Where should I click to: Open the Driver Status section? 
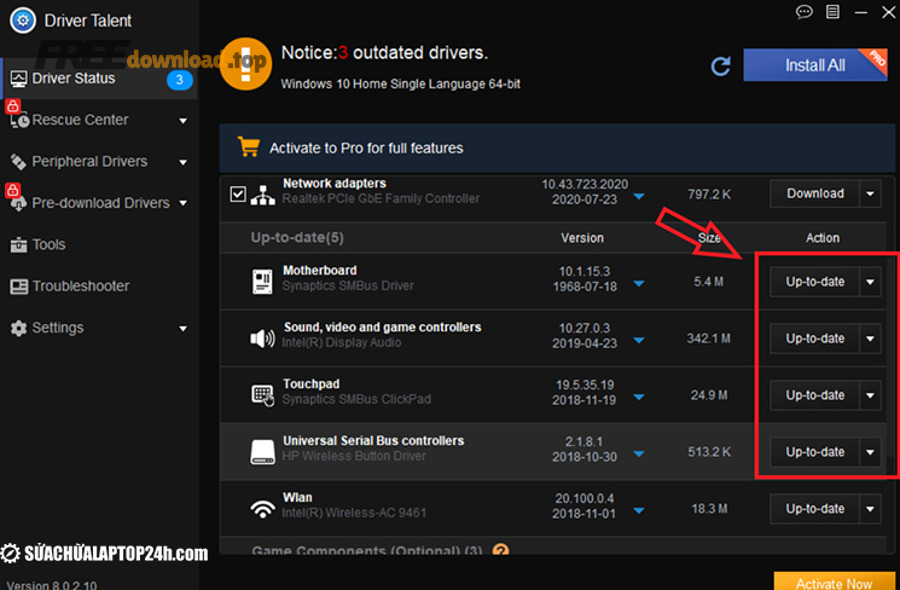pyautogui.click(x=98, y=79)
